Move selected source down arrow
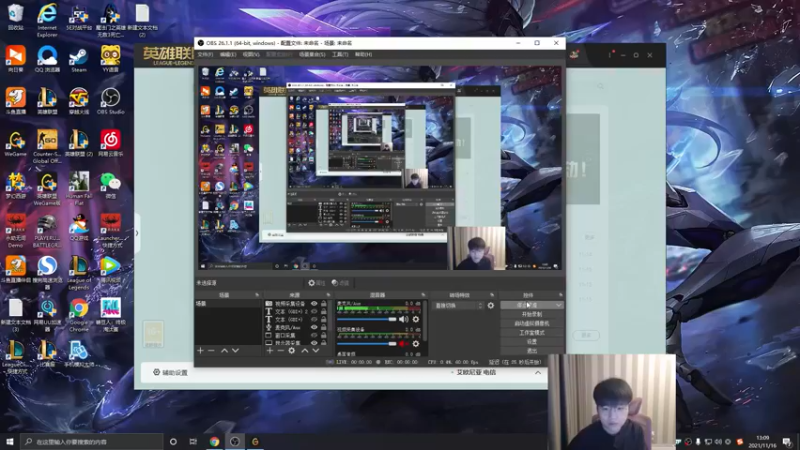This screenshot has width=800, height=450. [315, 351]
